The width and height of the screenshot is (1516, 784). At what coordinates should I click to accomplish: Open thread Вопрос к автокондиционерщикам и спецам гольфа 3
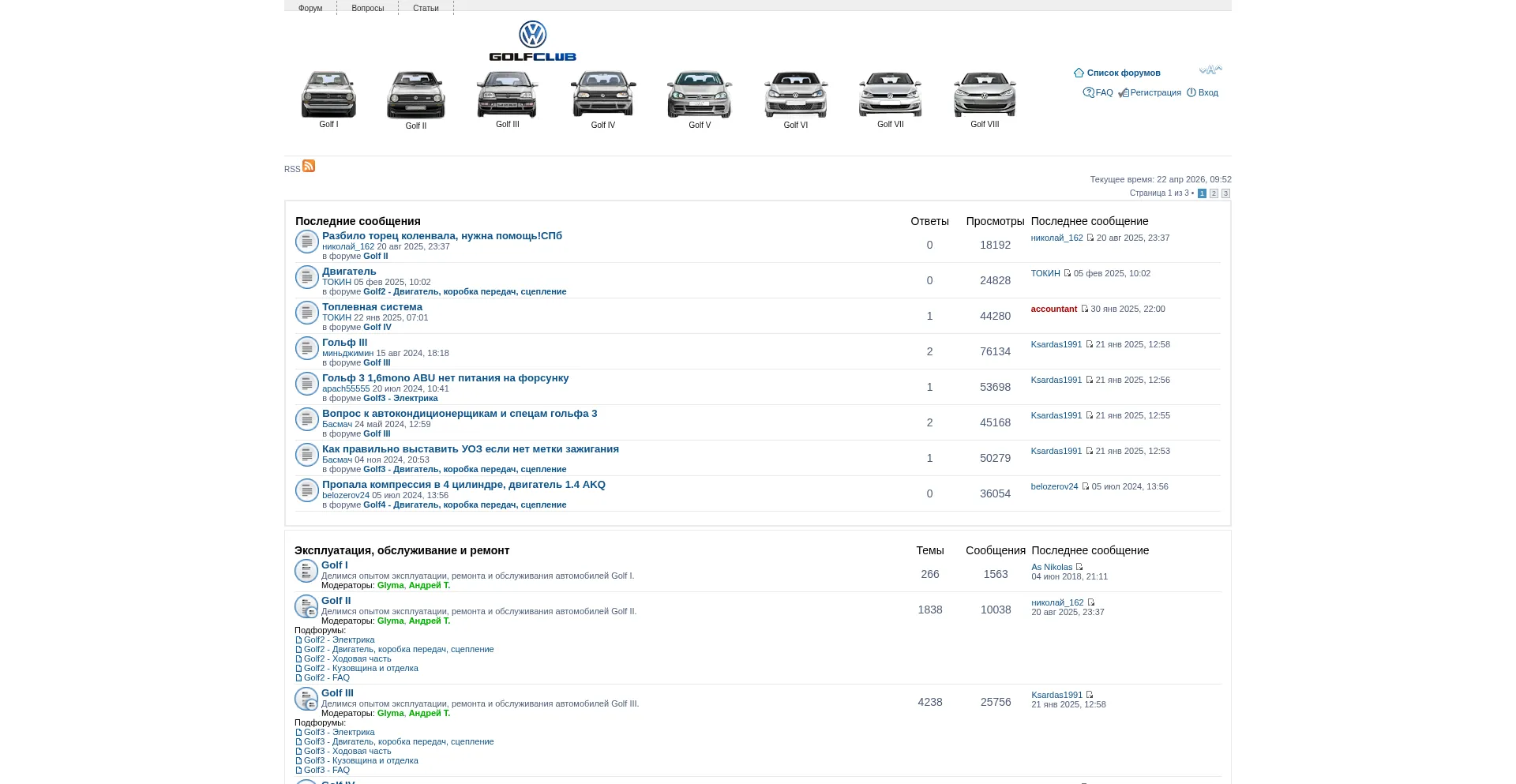pos(460,413)
